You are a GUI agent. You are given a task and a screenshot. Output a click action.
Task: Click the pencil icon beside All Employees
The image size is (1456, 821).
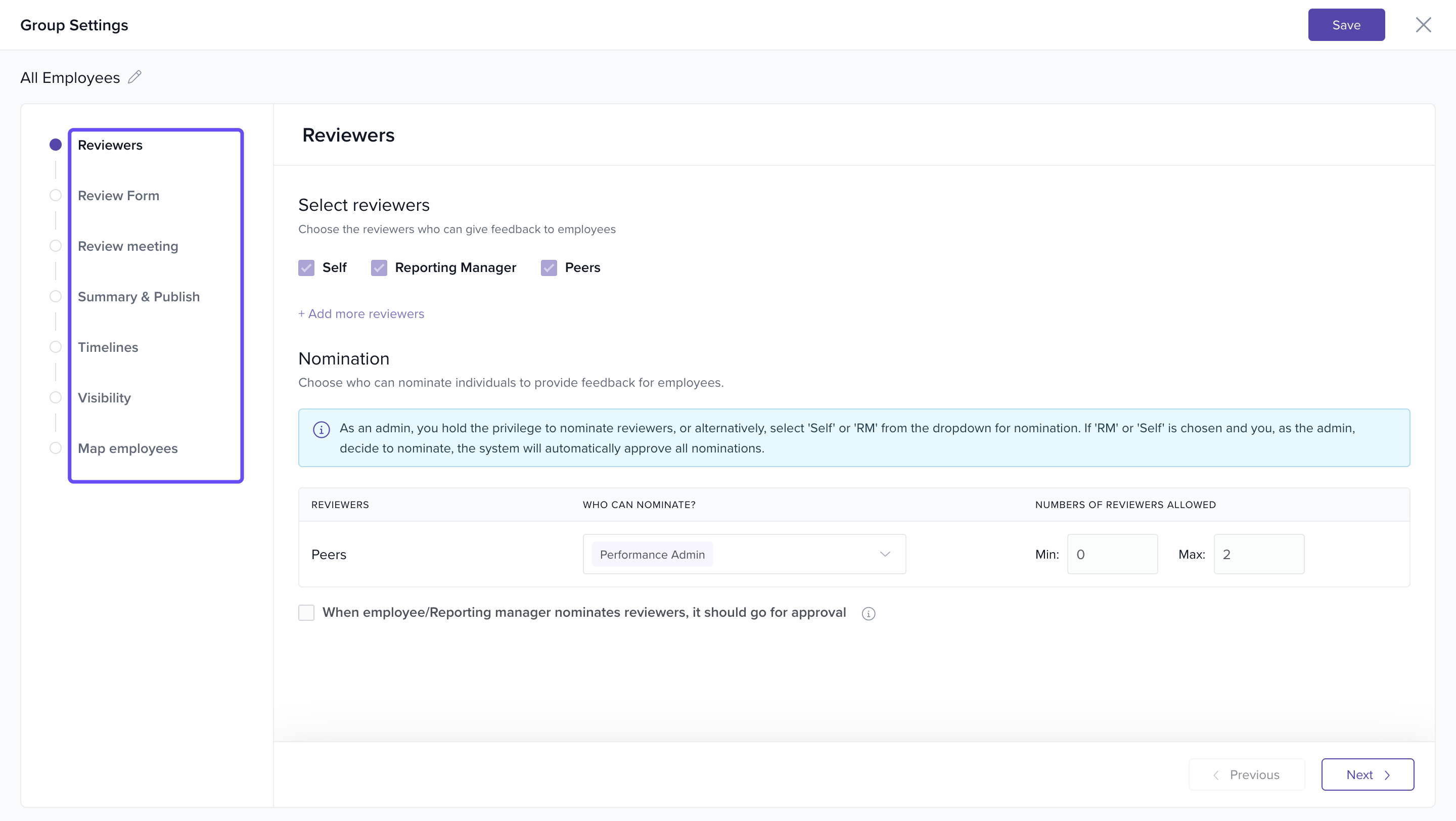[x=134, y=77]
